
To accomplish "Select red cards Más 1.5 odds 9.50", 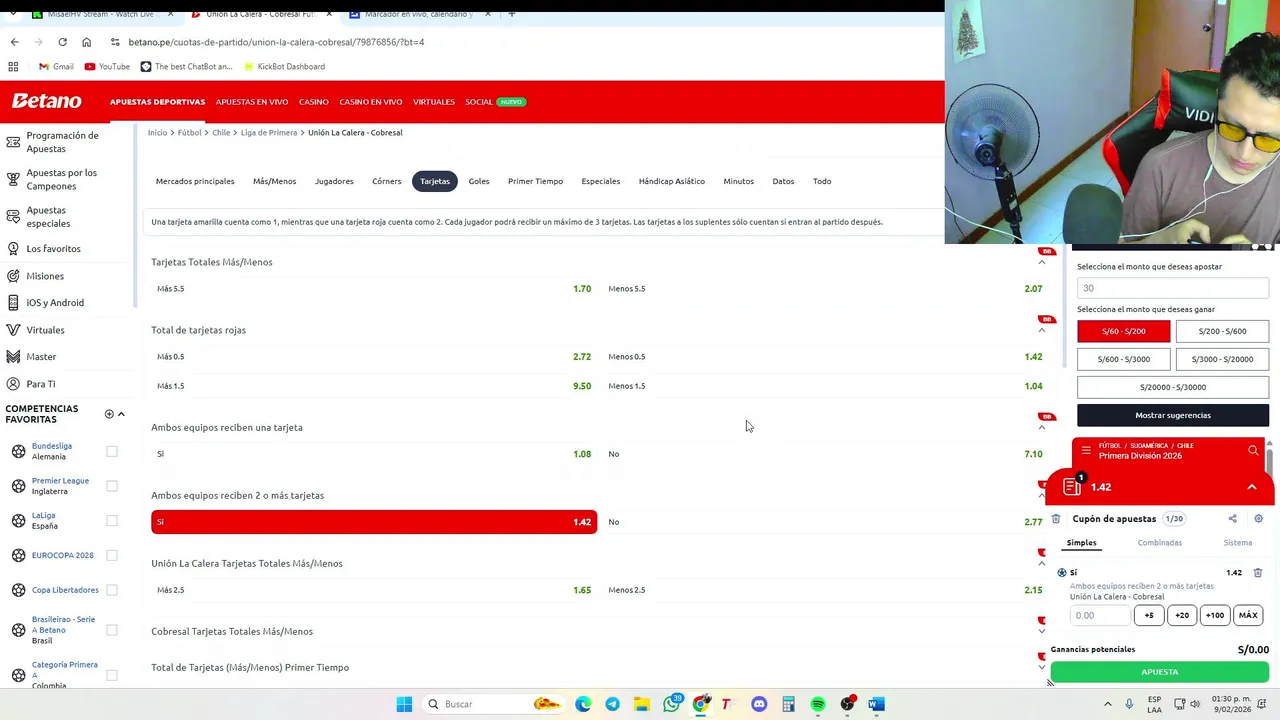I will 374,385.
